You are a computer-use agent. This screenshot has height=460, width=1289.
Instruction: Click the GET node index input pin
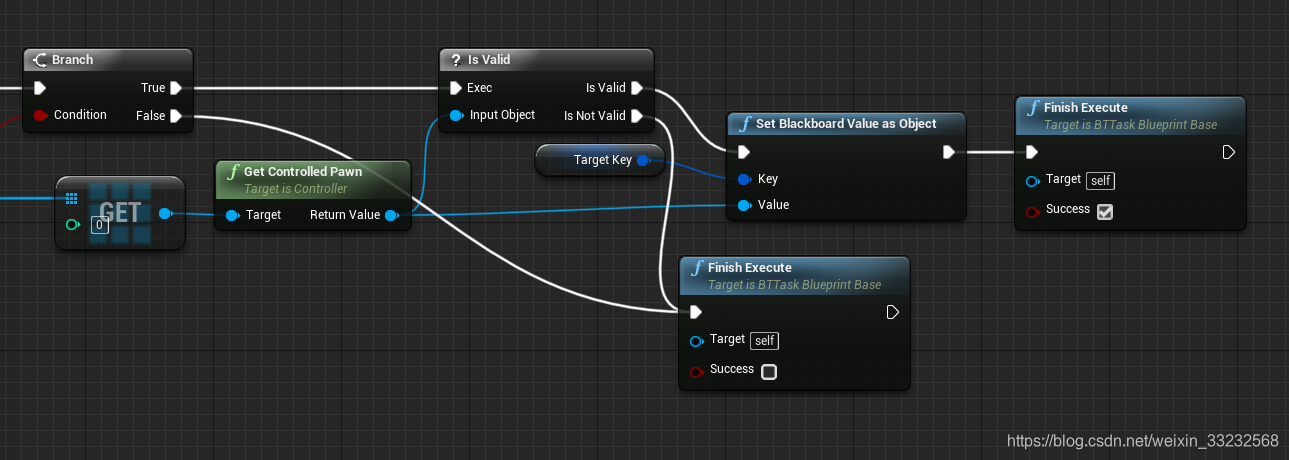pos(72,225)
